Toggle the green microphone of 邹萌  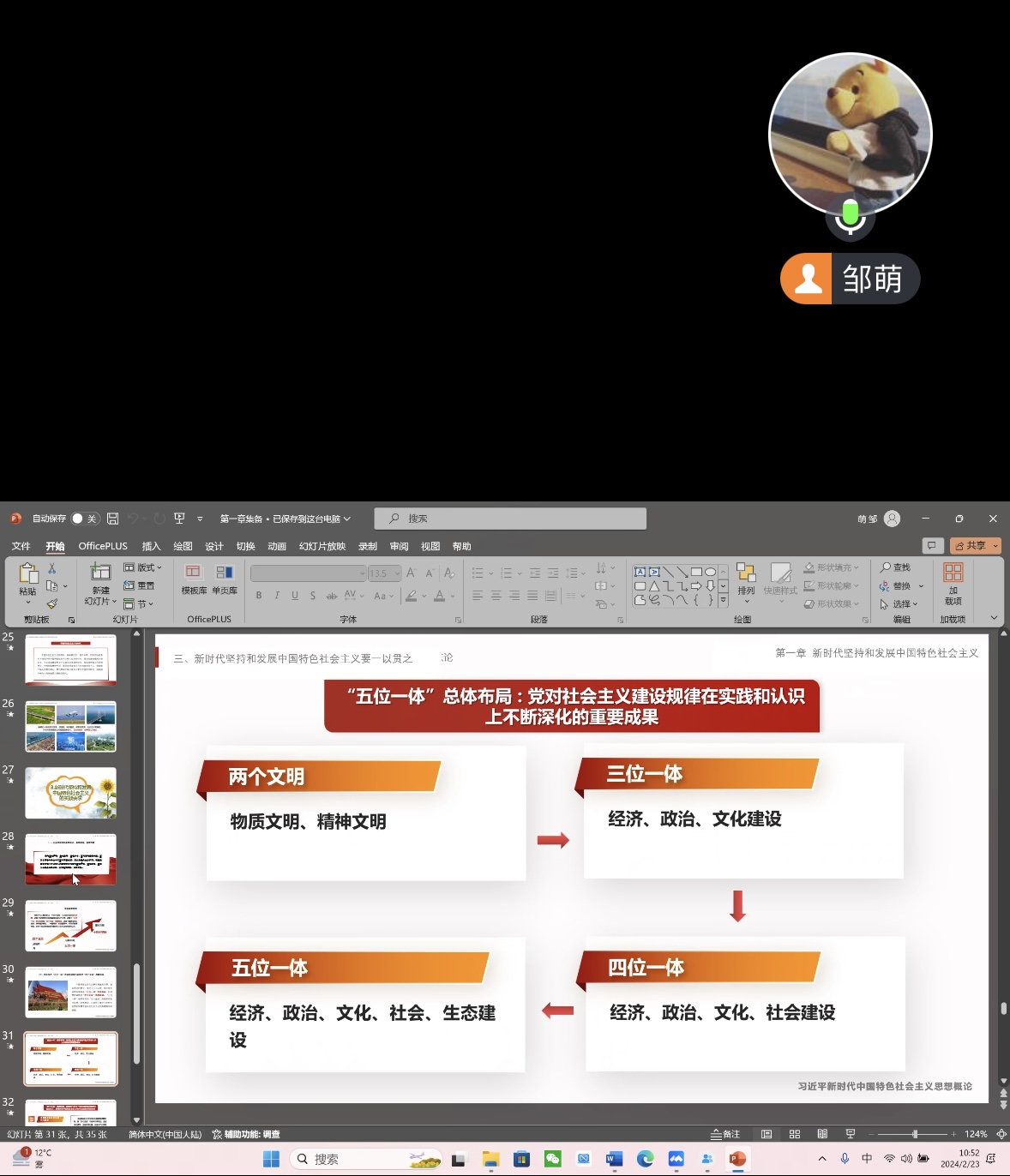pyautogui.click(x=850, y=215)
